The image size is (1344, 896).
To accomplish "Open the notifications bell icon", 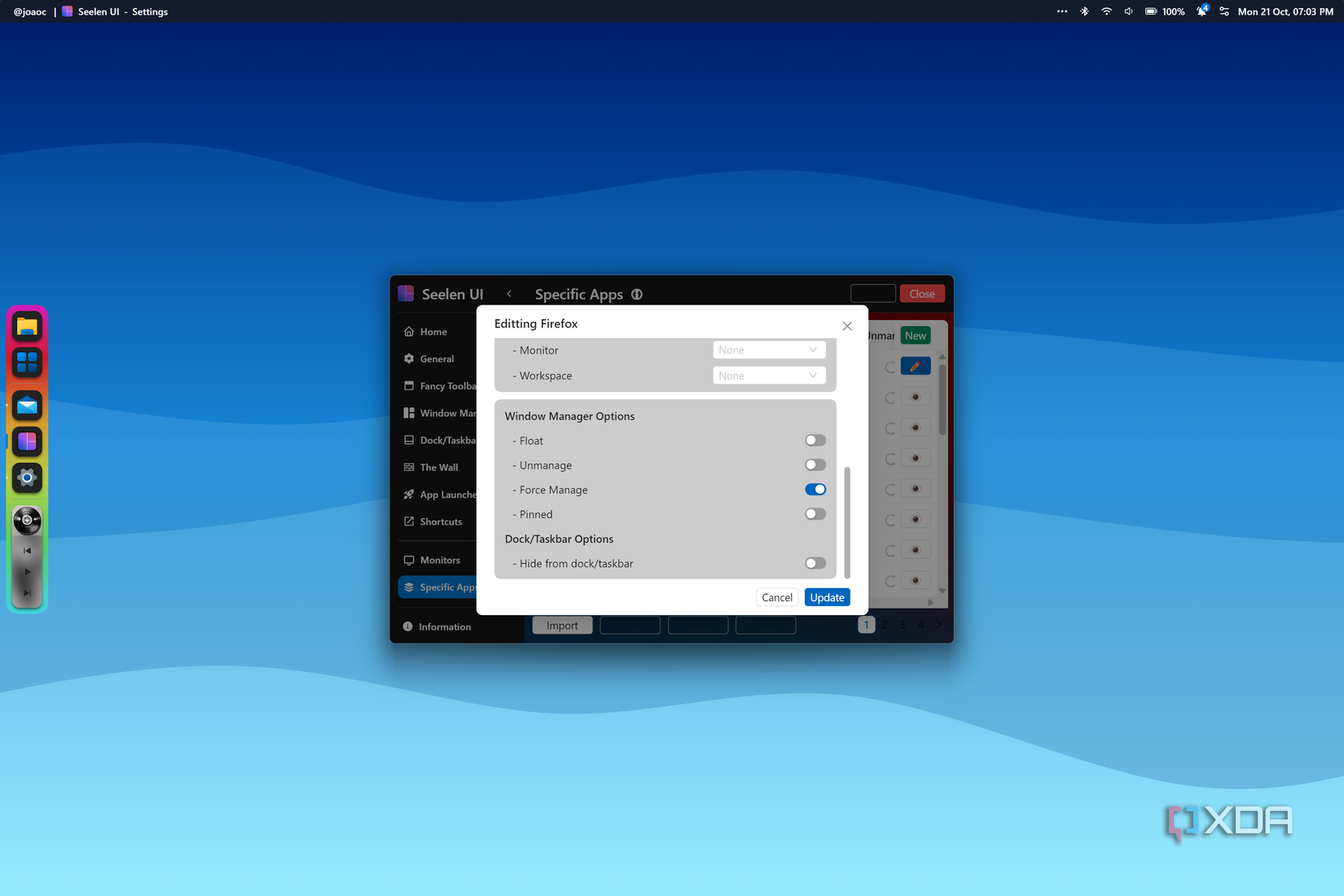I will 1201,11.
